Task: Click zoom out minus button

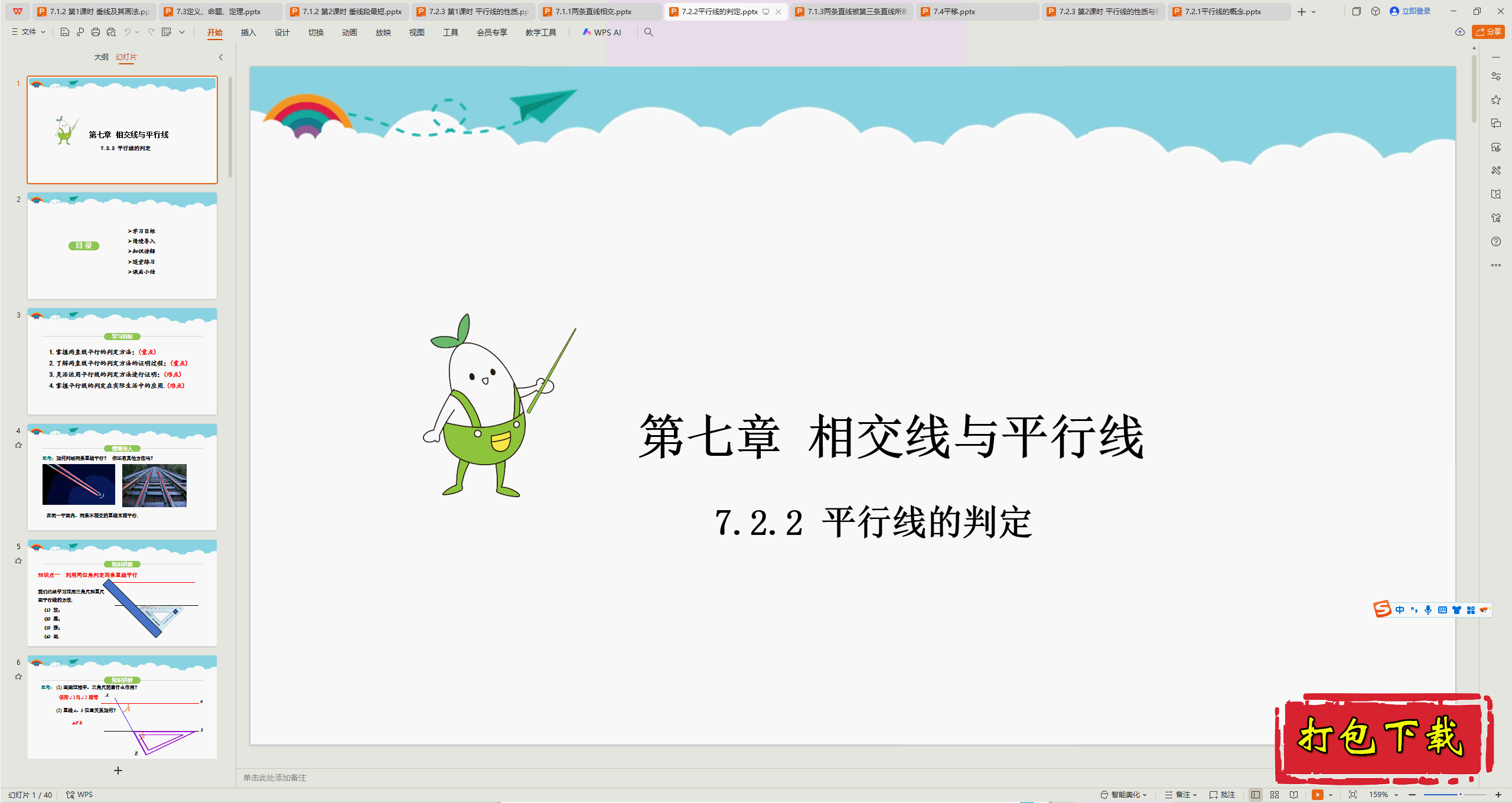Action: point(1412,795)
